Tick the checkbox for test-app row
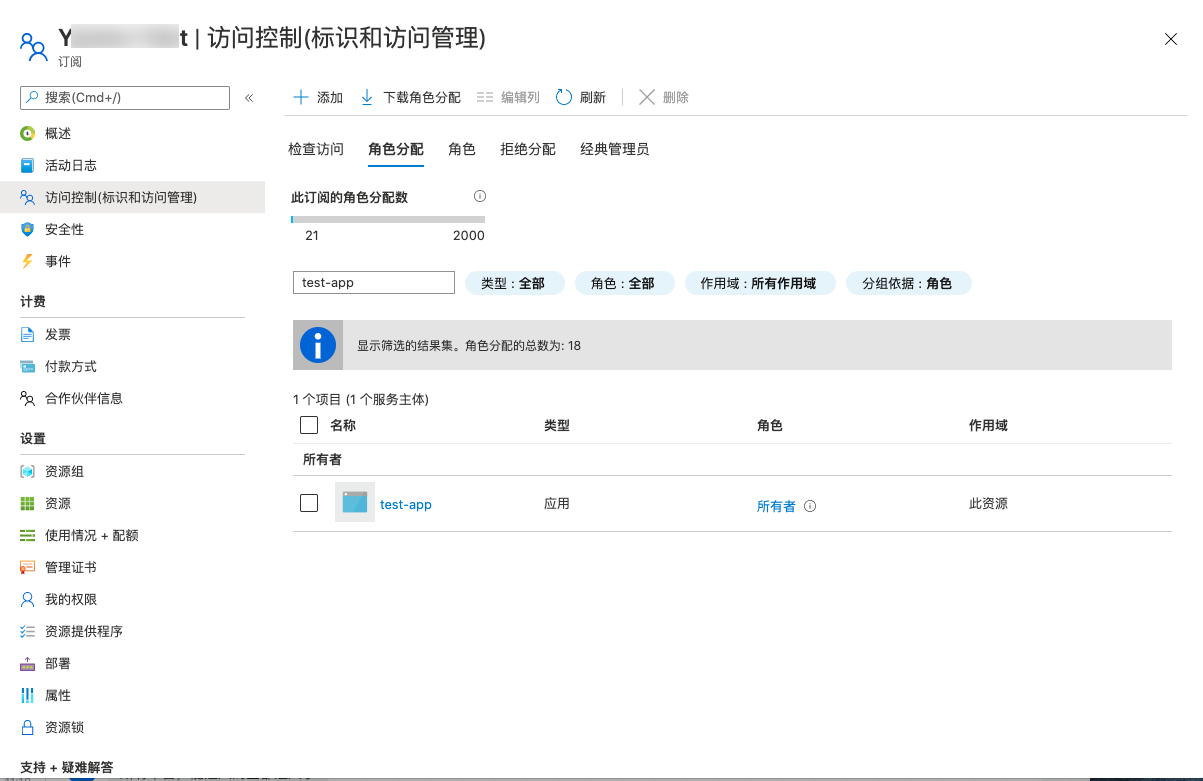The width and height of the screenshot is (1203, 781). [x=309, y=503]
